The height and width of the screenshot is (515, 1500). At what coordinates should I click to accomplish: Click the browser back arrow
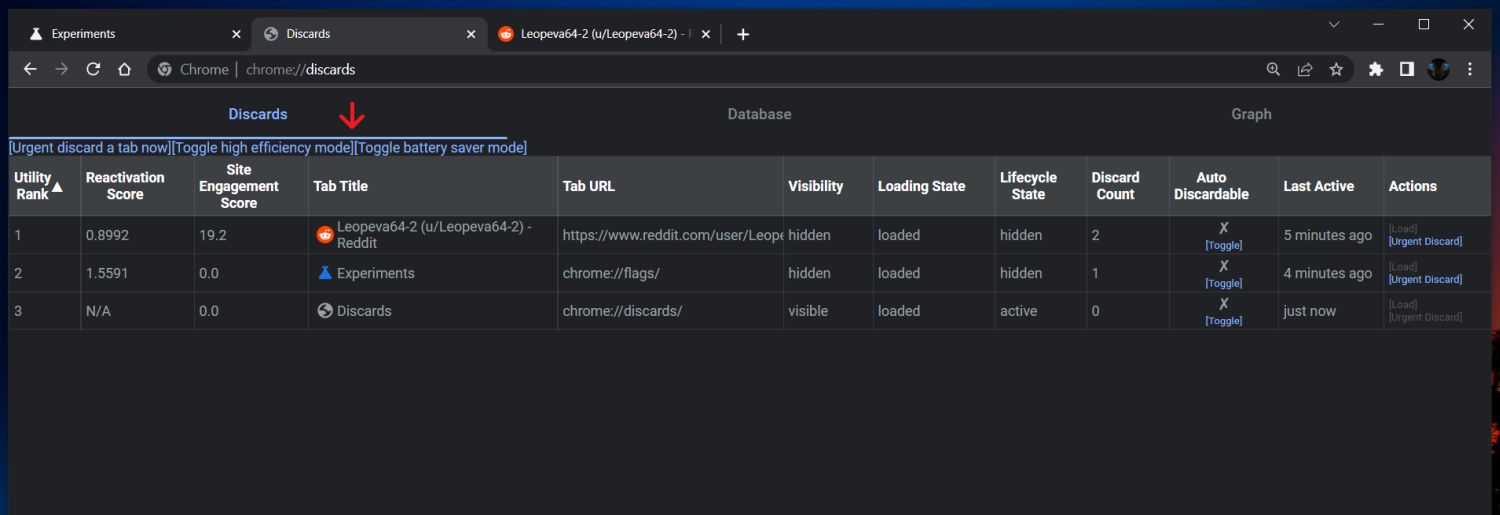click(x=30, y=69)
